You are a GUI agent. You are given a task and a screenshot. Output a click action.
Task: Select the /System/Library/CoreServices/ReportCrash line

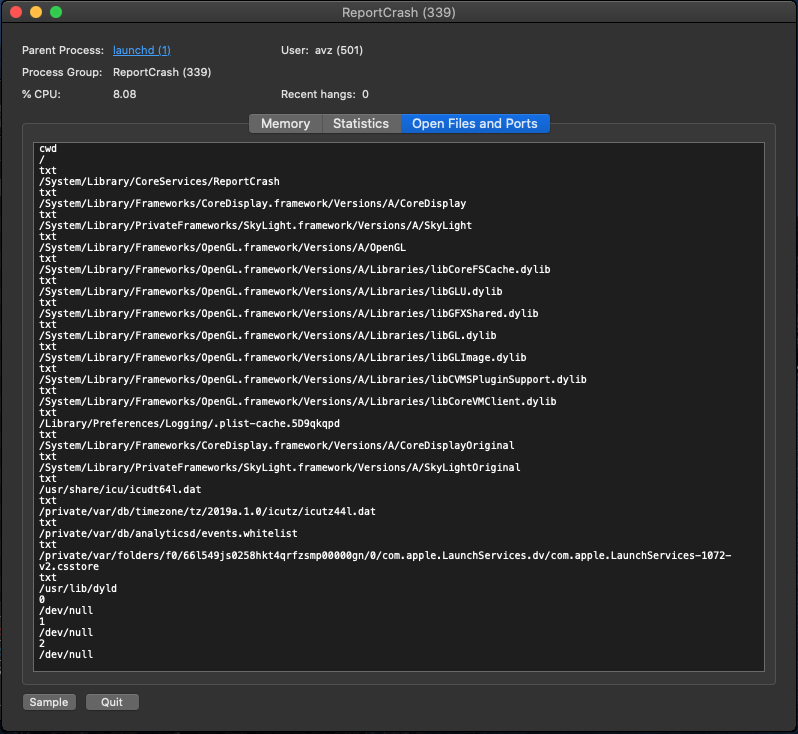[x=159, y=182]
